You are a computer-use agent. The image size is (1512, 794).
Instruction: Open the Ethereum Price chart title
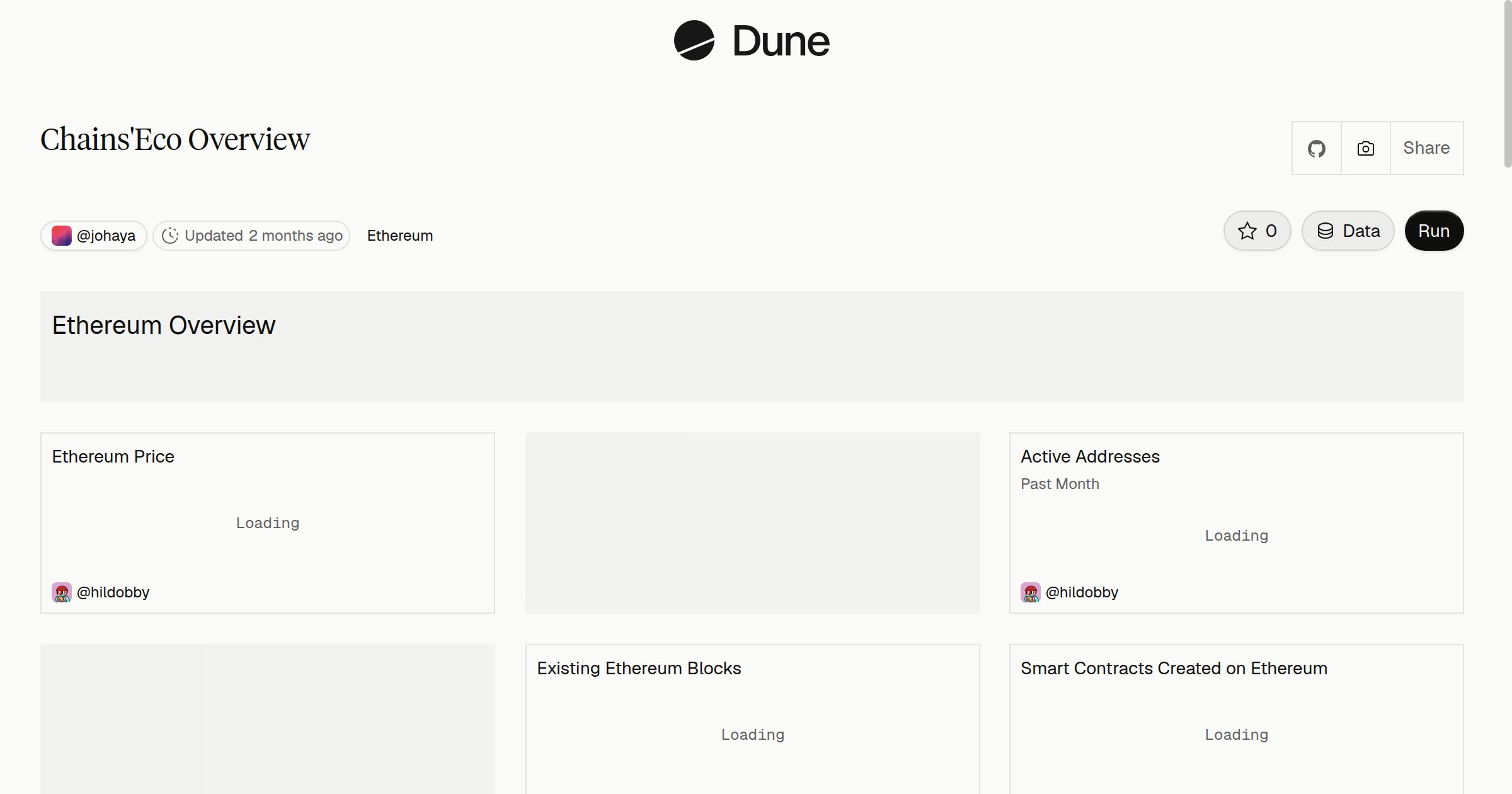pos(113,456)
